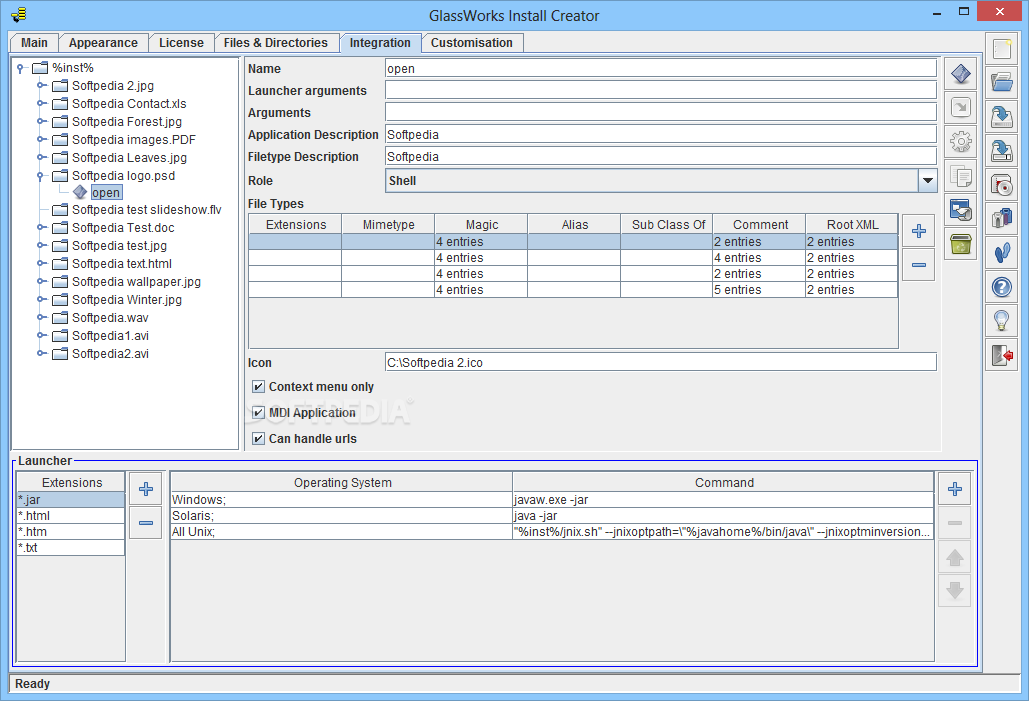Expand Softpedia Contact.xls tree handle
The height and width of the screenshot is (701, 1029).
pos(41,103)
